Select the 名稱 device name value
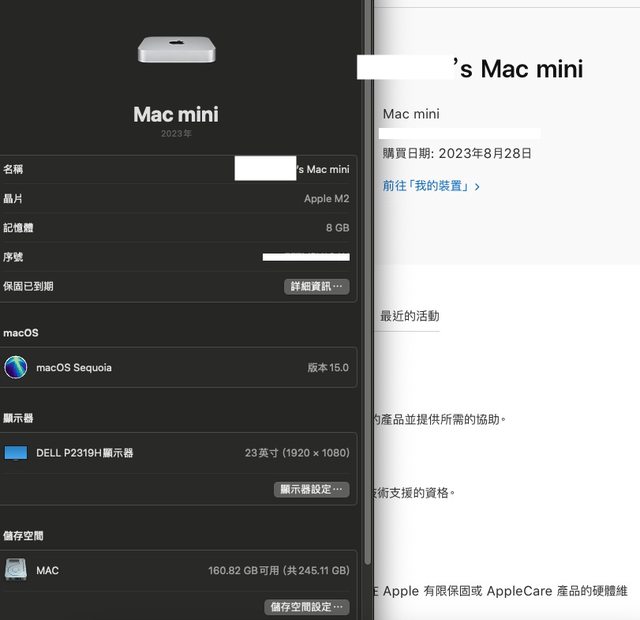Image resolution: width=640 pixels, height=620 pixels. [292, 170]
